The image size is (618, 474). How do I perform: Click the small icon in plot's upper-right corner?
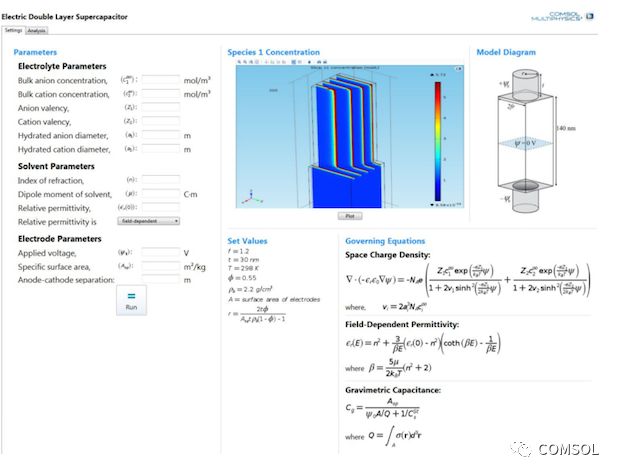tap(459, 69)
